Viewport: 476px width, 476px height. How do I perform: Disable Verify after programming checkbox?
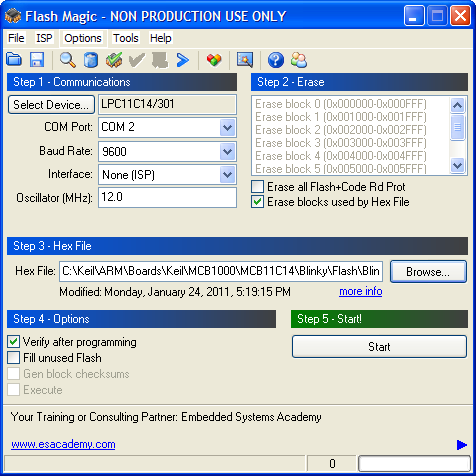coord(13,342)
